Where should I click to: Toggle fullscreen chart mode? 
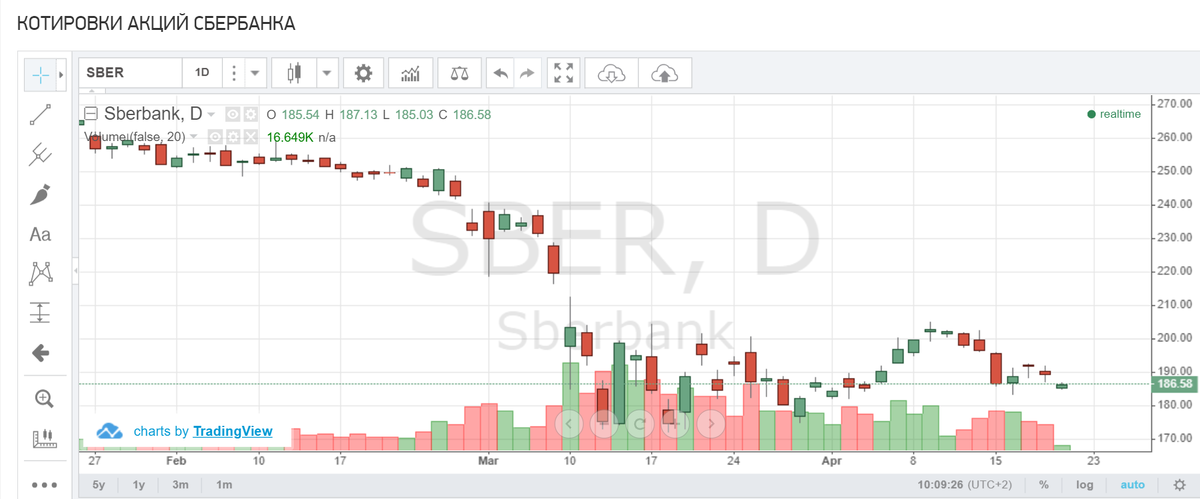tap(564, 73)
